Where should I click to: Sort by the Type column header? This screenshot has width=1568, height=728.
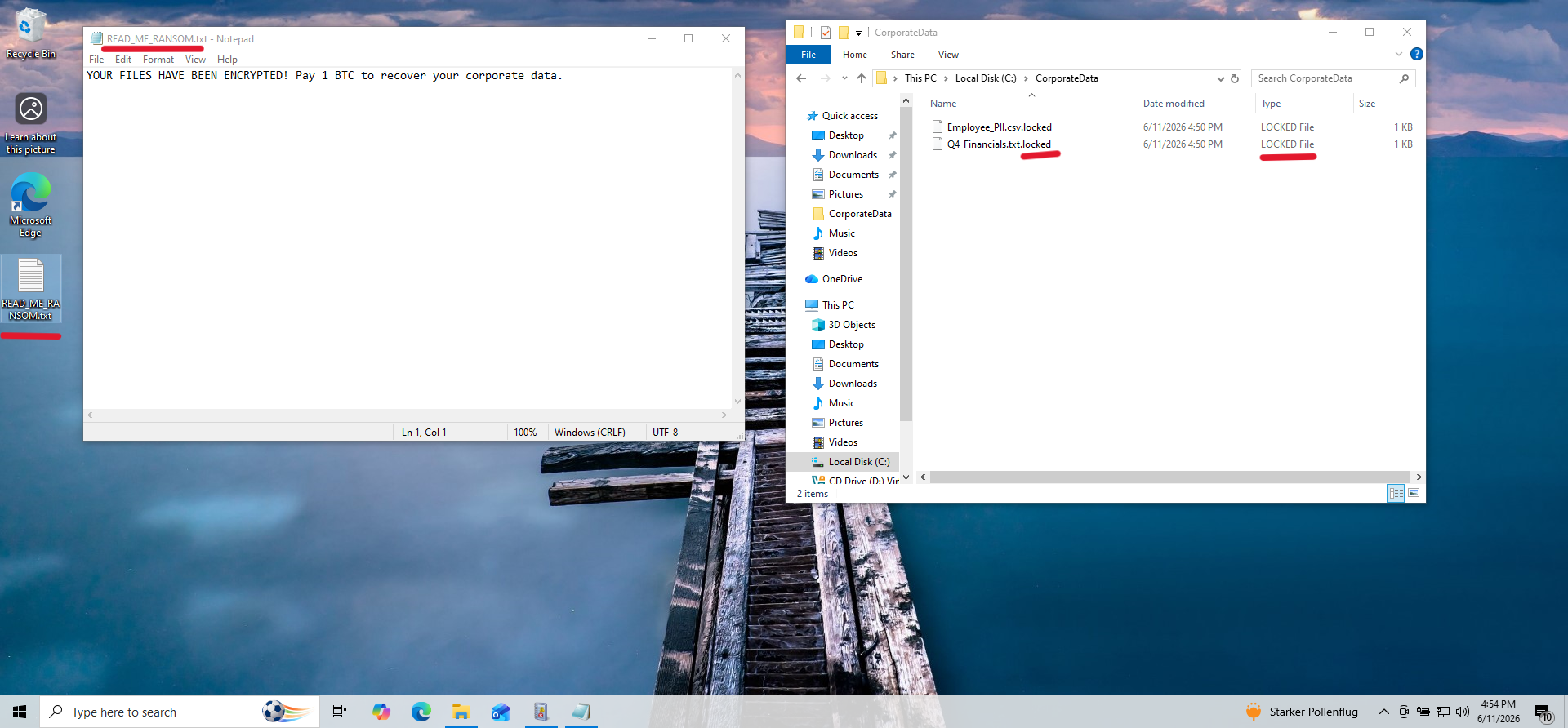coord(1303,104)
